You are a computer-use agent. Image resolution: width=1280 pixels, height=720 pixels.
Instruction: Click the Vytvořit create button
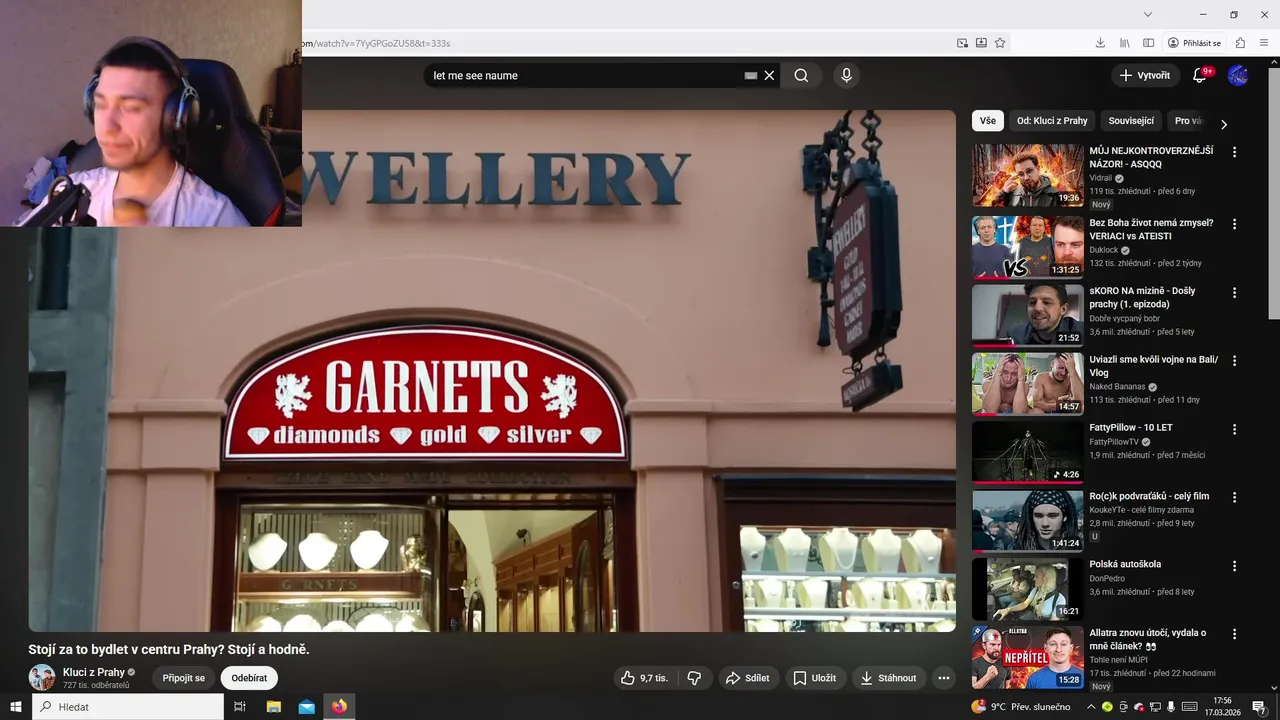click(x=1144, y=75)
